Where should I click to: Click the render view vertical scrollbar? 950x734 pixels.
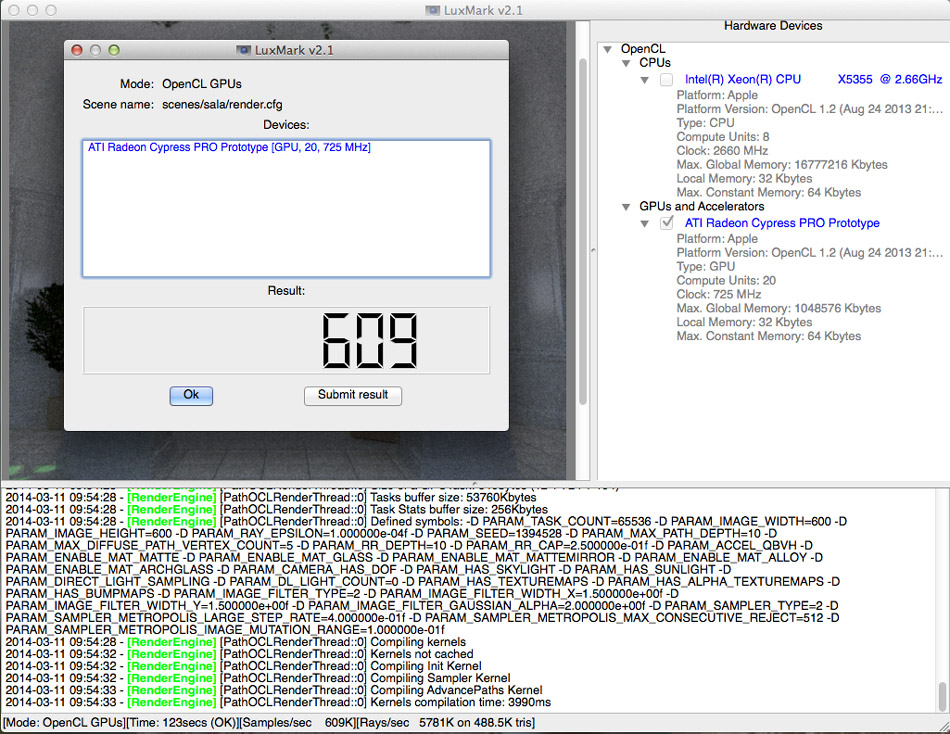(x=583, y=230)
